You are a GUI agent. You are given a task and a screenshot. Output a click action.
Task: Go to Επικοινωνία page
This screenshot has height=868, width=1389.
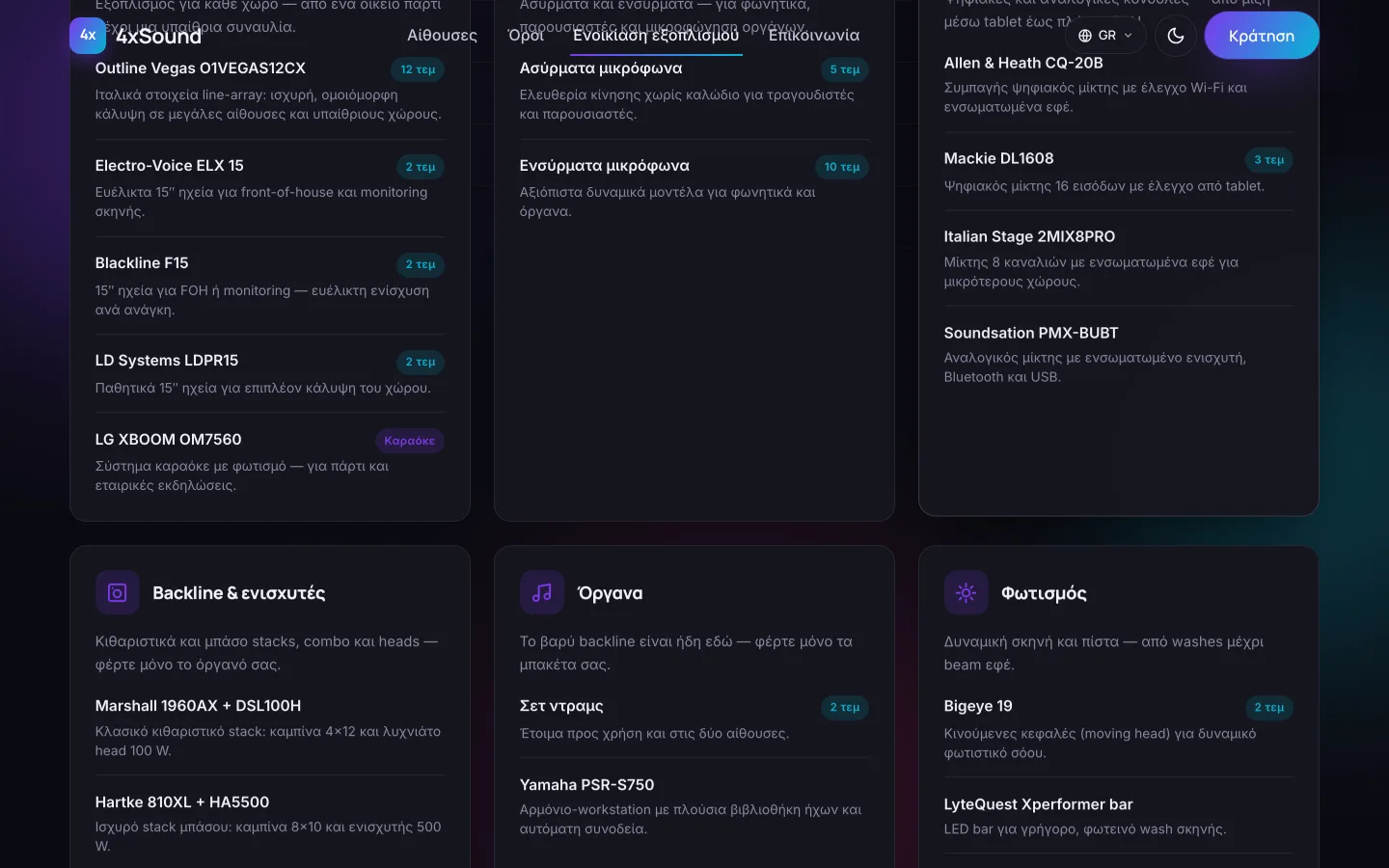[x=814, y=36]
